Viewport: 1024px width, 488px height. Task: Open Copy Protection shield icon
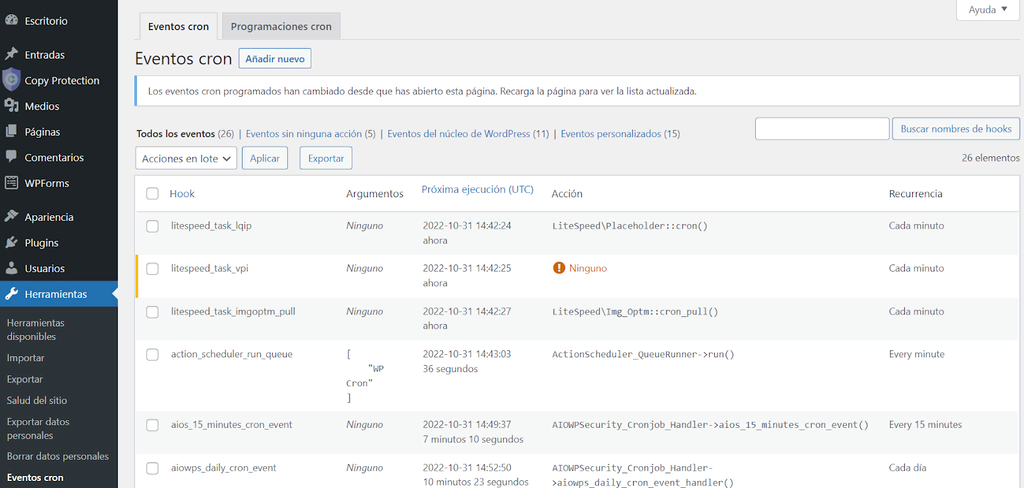tap(11, 80)
